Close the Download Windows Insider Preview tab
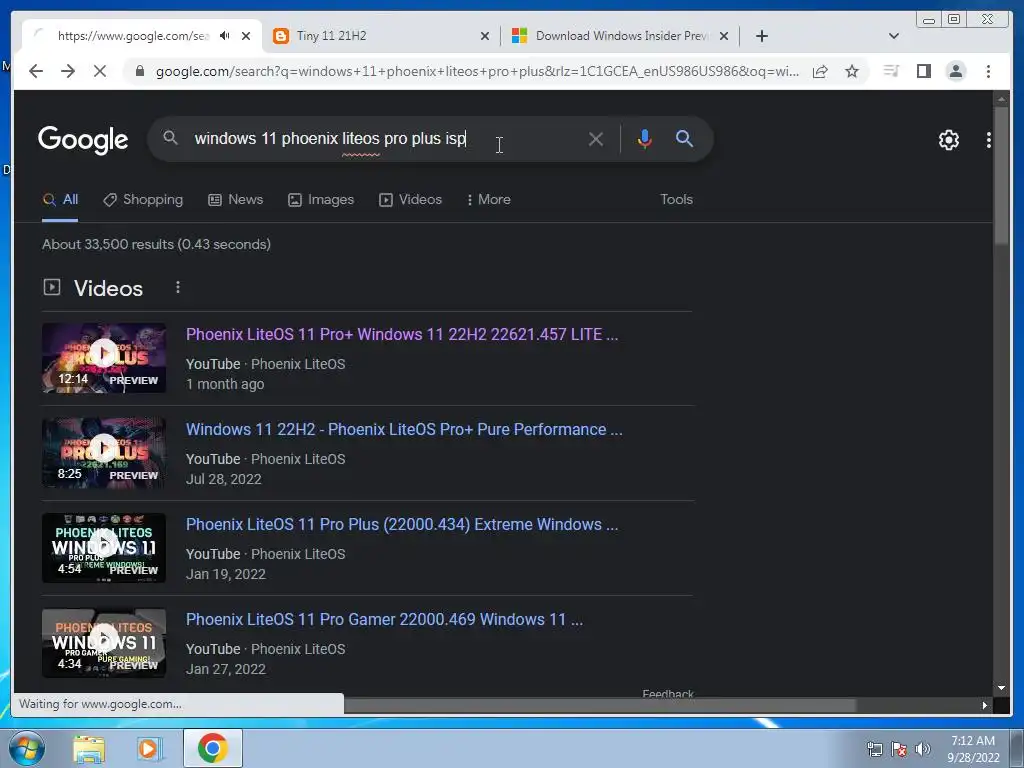Viewport: 1024px width, 768px height. 724,36
